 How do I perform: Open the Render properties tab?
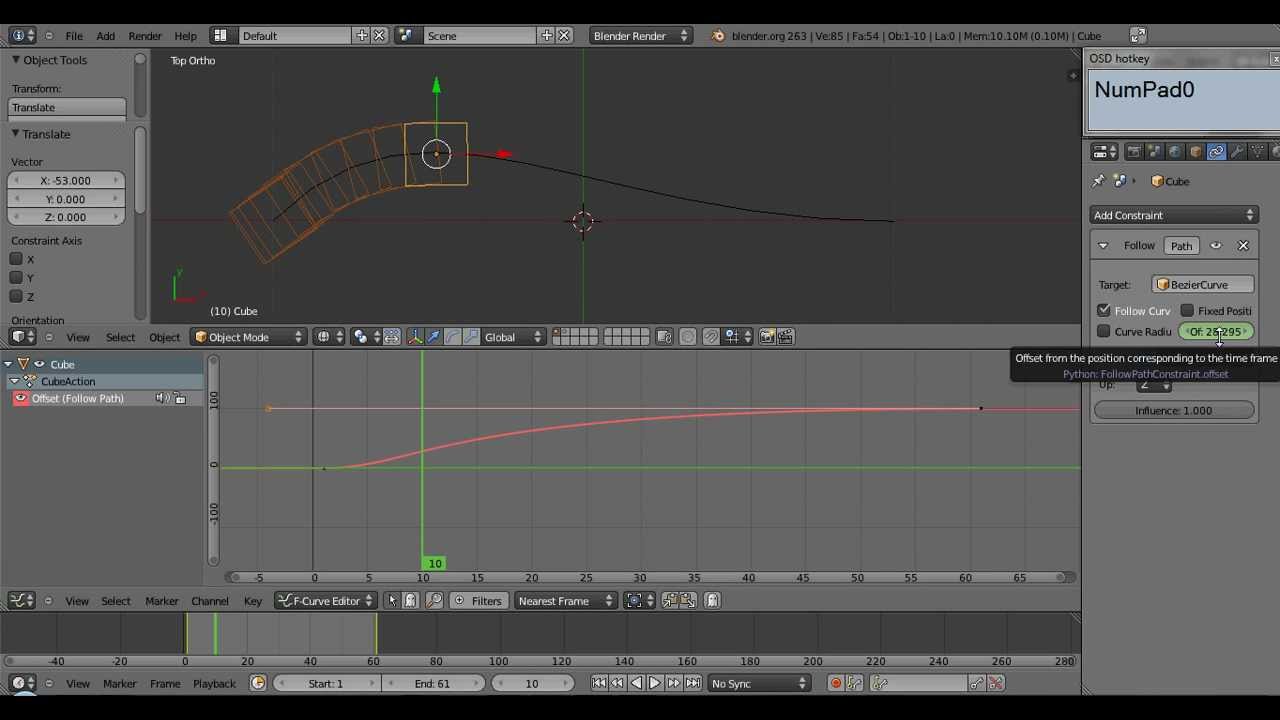pos(1133,152)
